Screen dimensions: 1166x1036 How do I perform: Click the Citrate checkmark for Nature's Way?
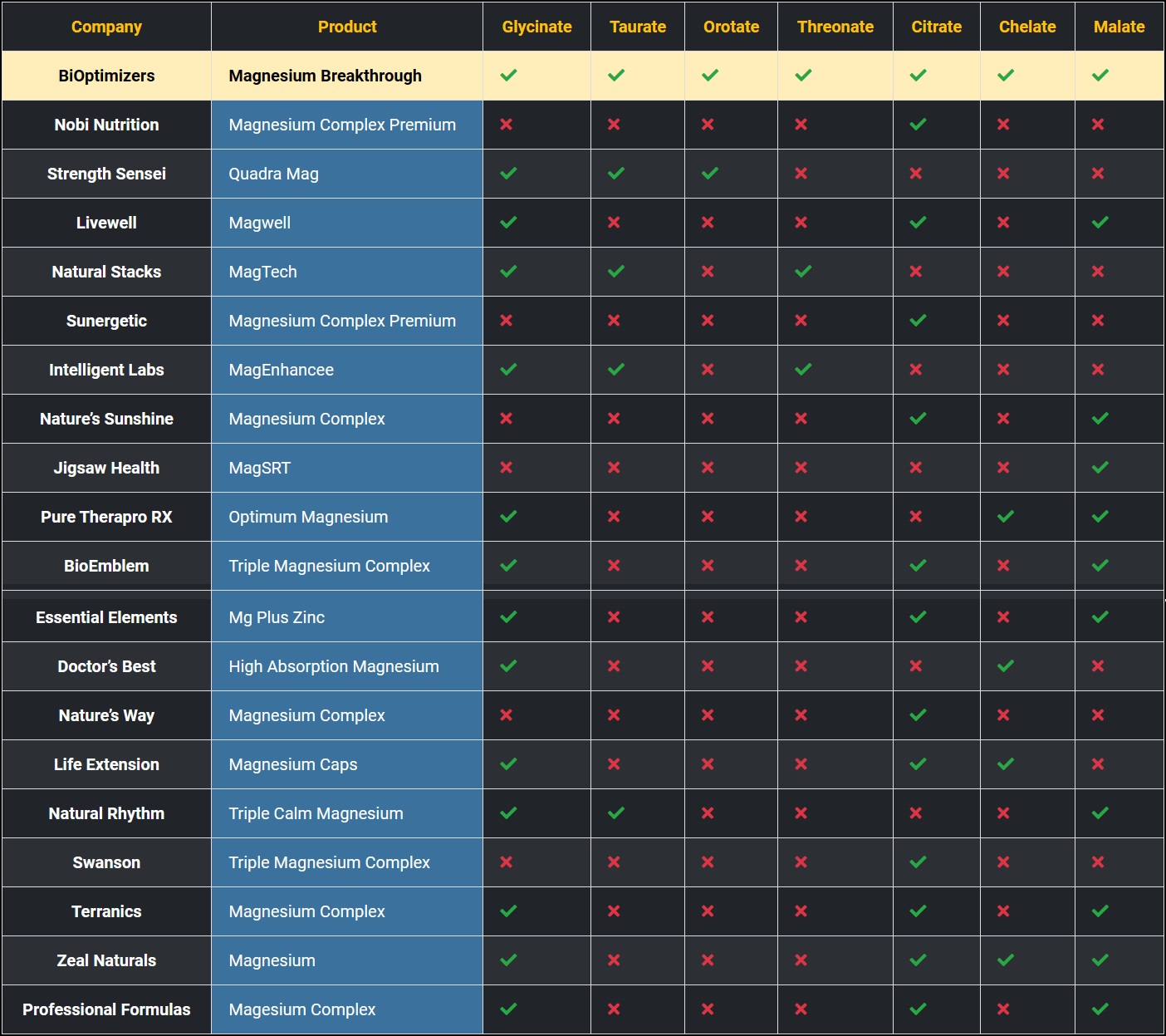click(918, 715)
